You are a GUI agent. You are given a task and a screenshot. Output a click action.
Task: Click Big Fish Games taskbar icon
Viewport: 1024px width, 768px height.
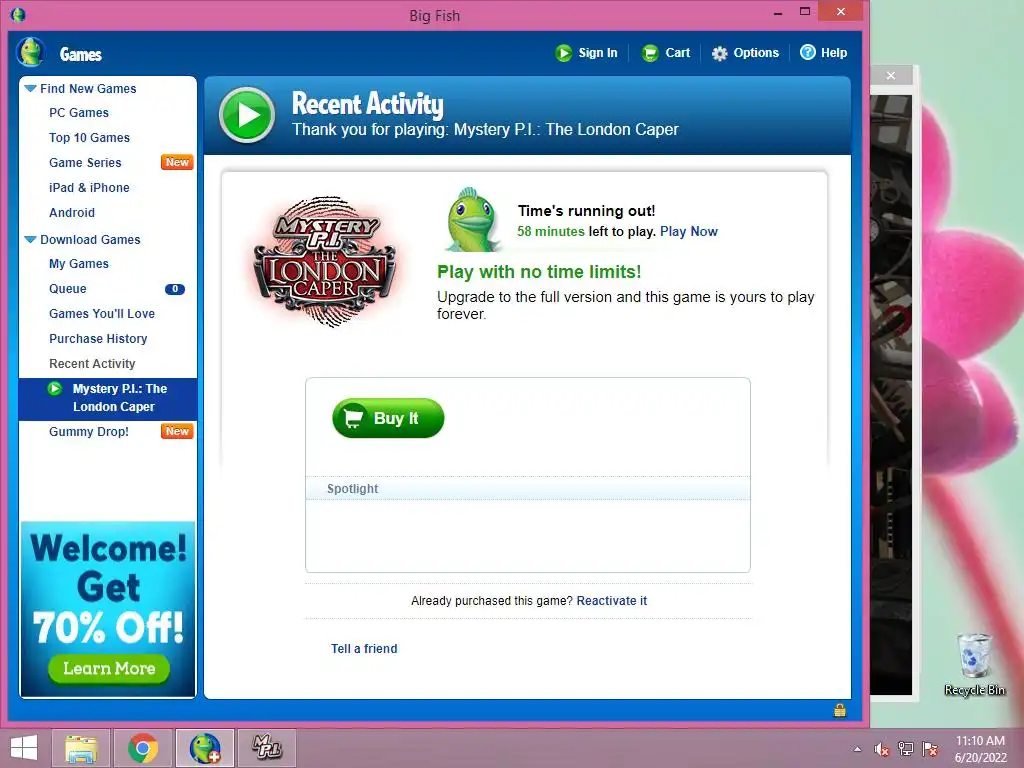[x=205, y=748]
